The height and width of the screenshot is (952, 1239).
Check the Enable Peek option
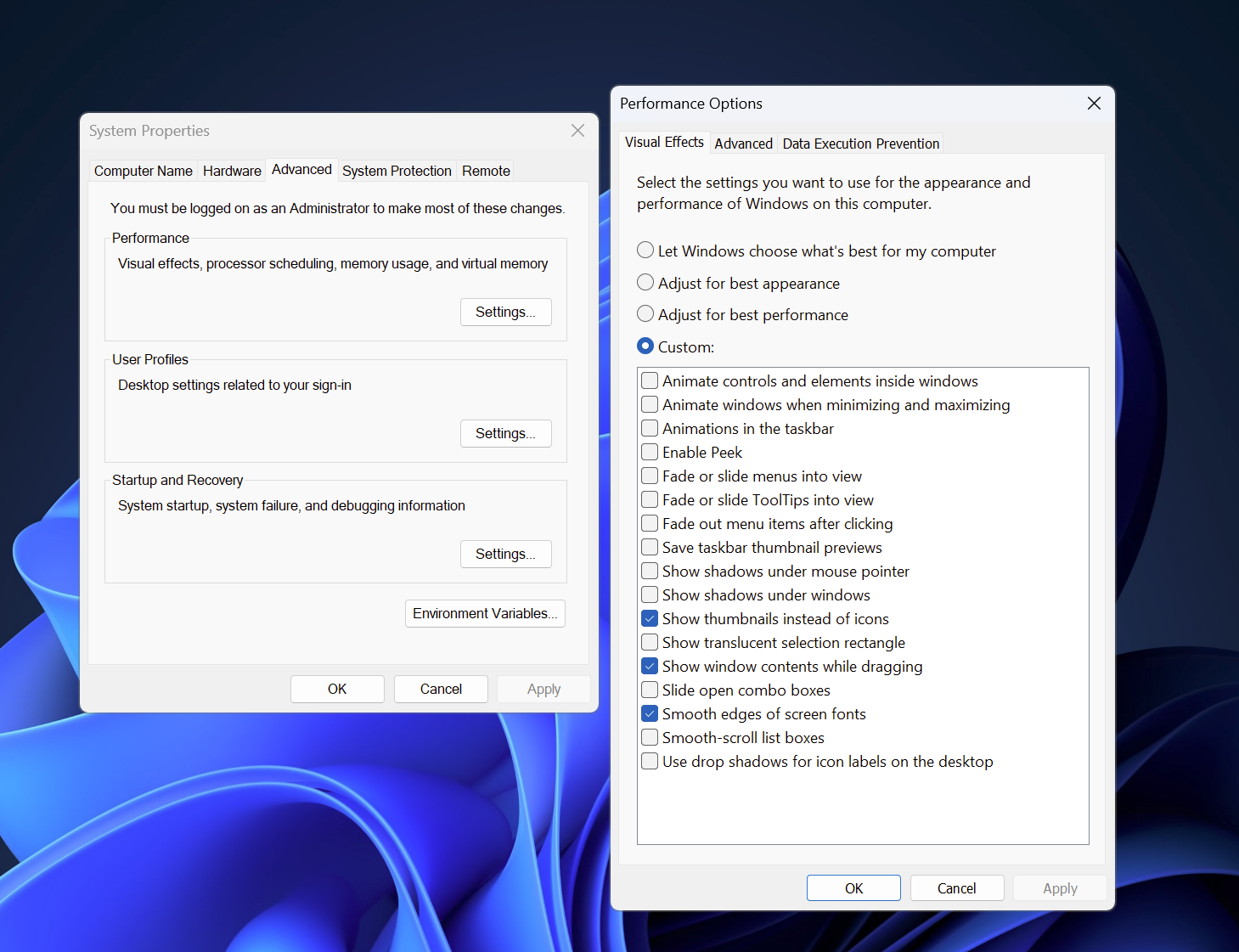(x=650, y=452)
